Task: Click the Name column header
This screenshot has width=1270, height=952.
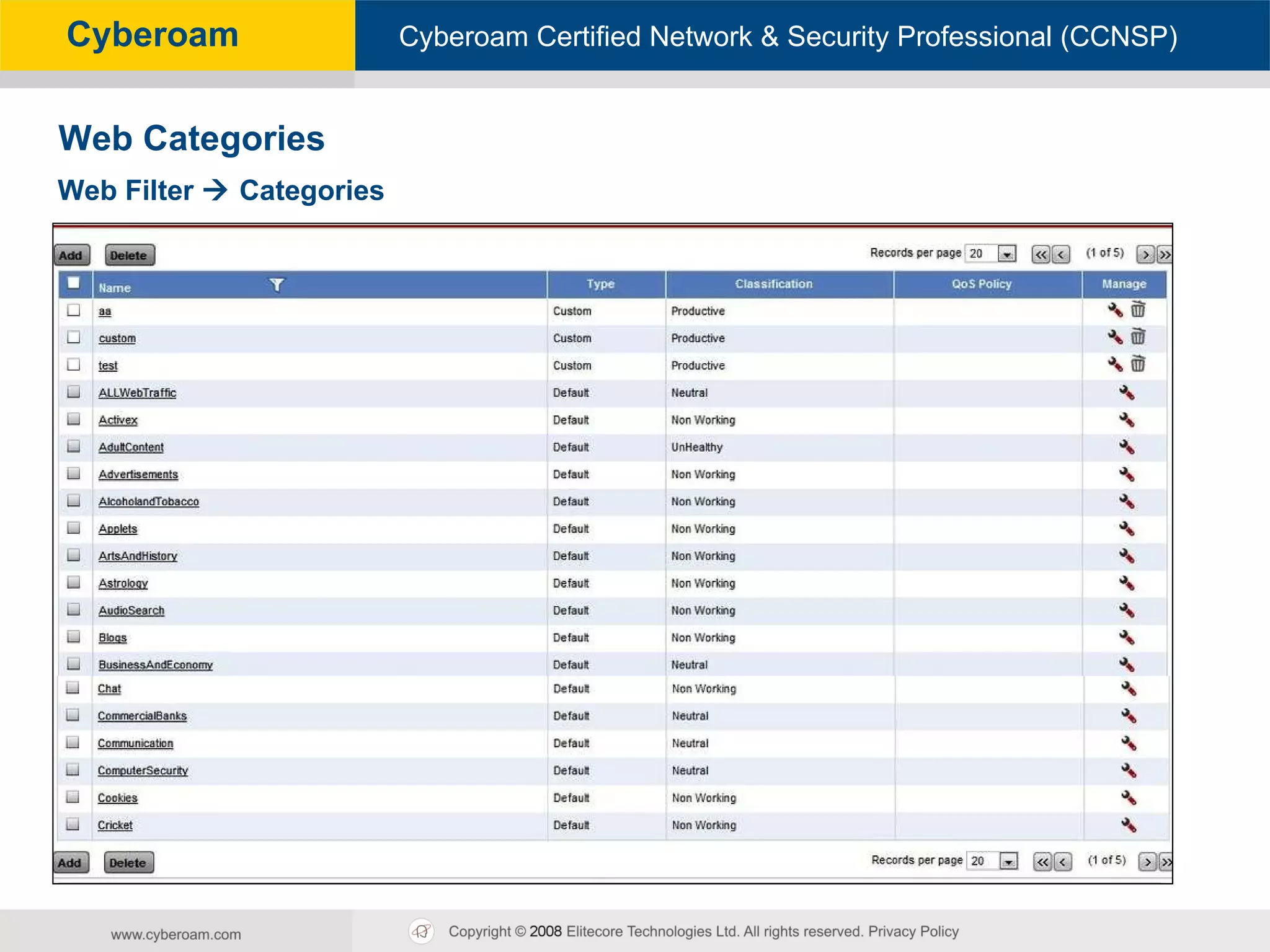Action: 115,288
